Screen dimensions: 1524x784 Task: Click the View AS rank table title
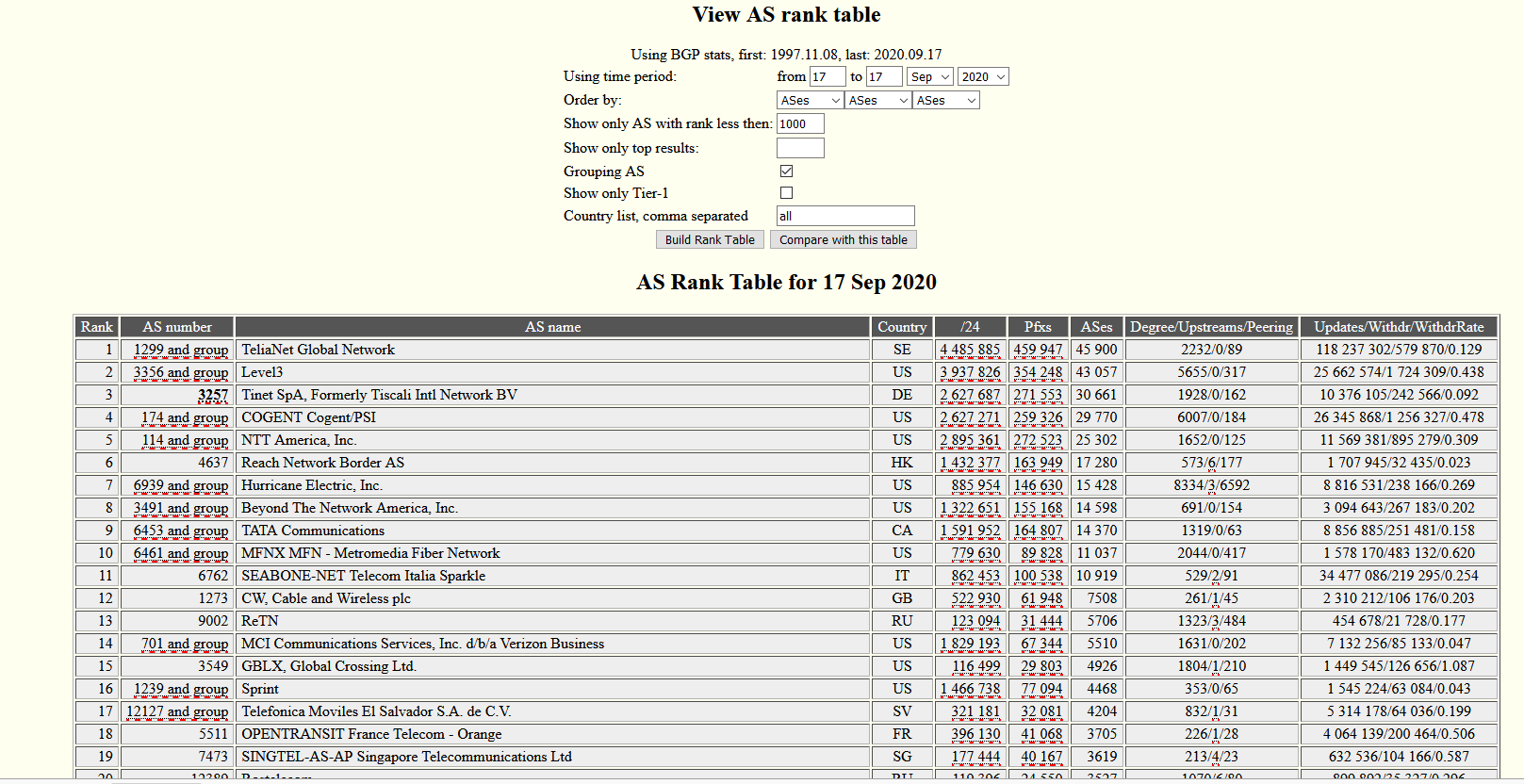786,14
